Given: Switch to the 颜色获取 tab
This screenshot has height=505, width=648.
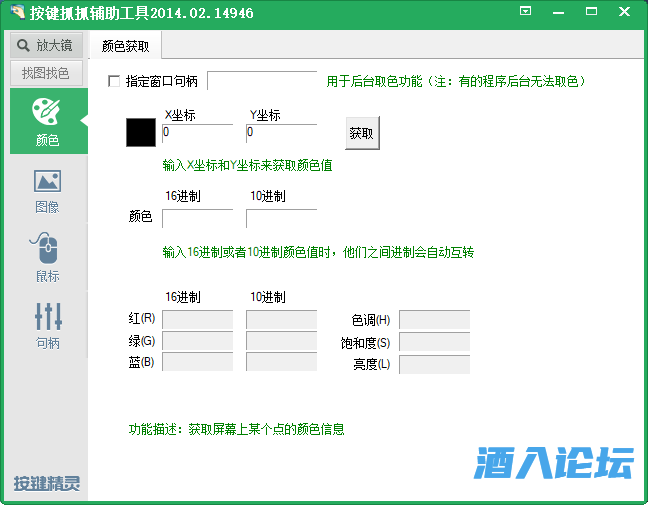Looking at the screenshot, I should pyautogui.click(x=126, y=46).
